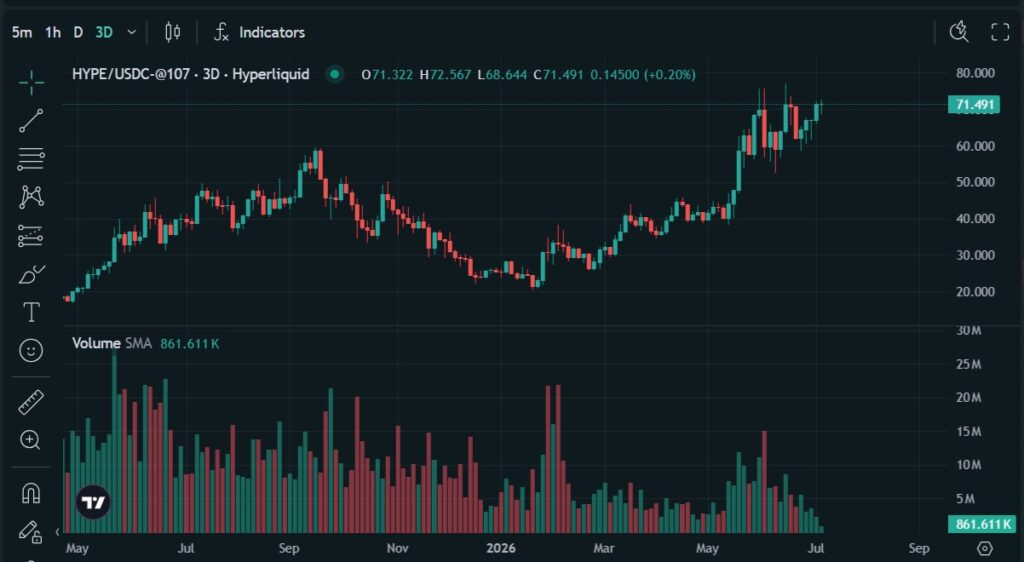Viewport: 1024px width, 562px height.
Task: Click the 71.491 current price label
Action: tap(974, 104)
